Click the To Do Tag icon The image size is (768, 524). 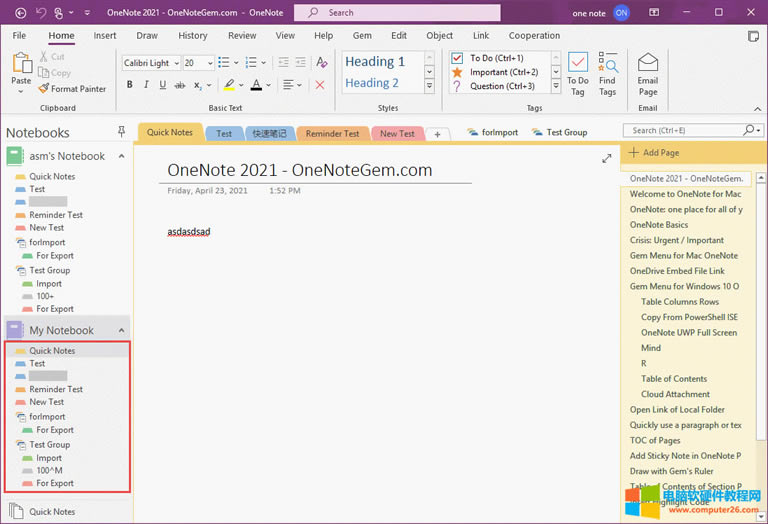[577, 72]
